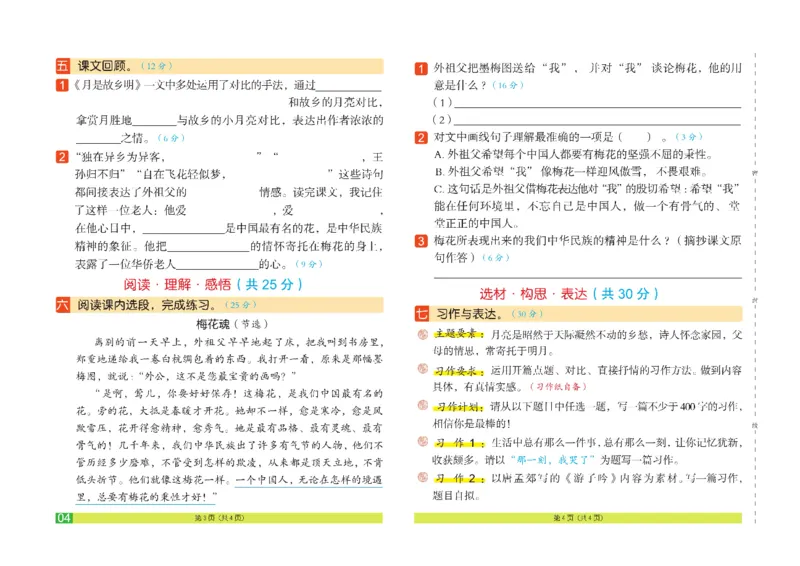800x566 pixels.
Task: Click the blank answer line (2)
Action: [597, 120]
